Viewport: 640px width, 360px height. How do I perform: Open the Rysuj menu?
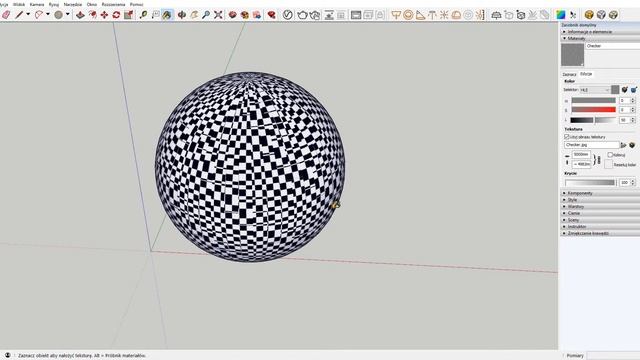click(54, 4)
